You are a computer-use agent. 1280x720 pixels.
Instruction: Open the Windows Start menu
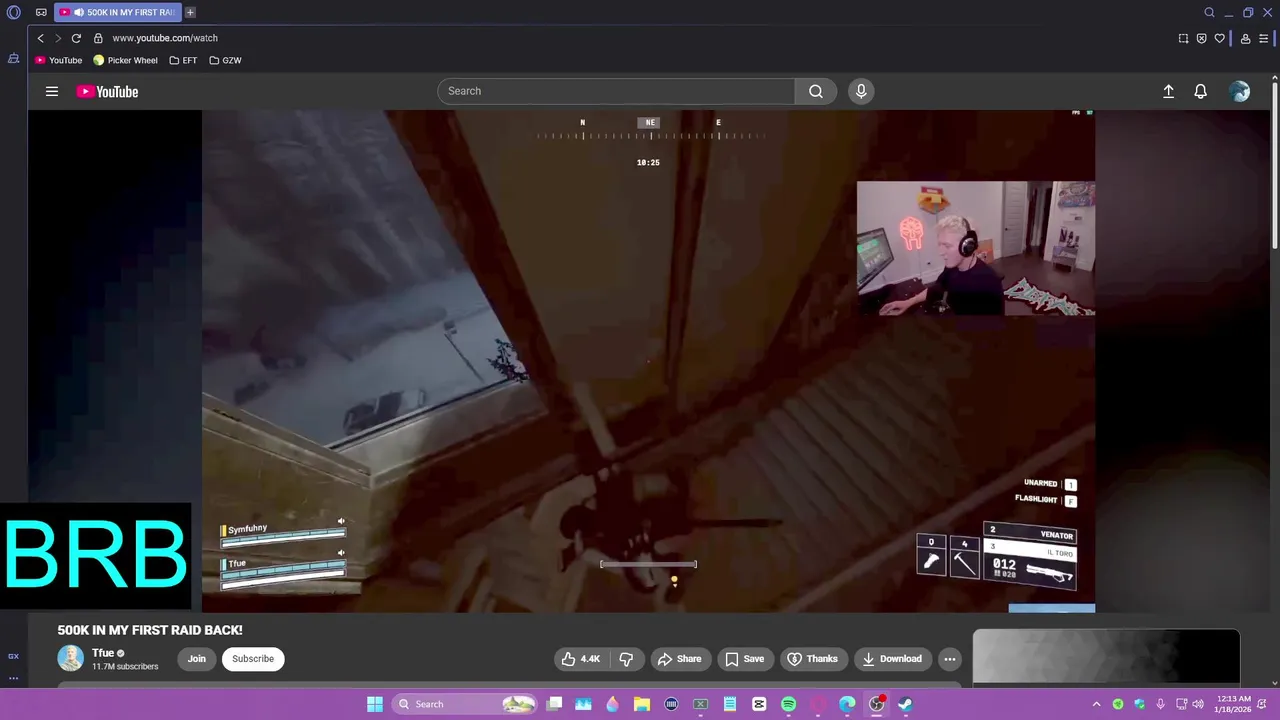pyautogui.click(x=374, y=704)
